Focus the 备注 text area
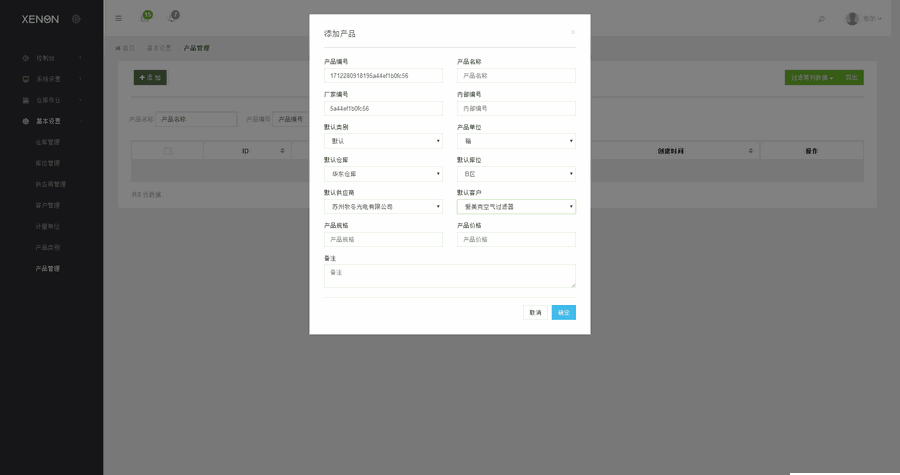The image size is (900, 475). coord(449,276)
